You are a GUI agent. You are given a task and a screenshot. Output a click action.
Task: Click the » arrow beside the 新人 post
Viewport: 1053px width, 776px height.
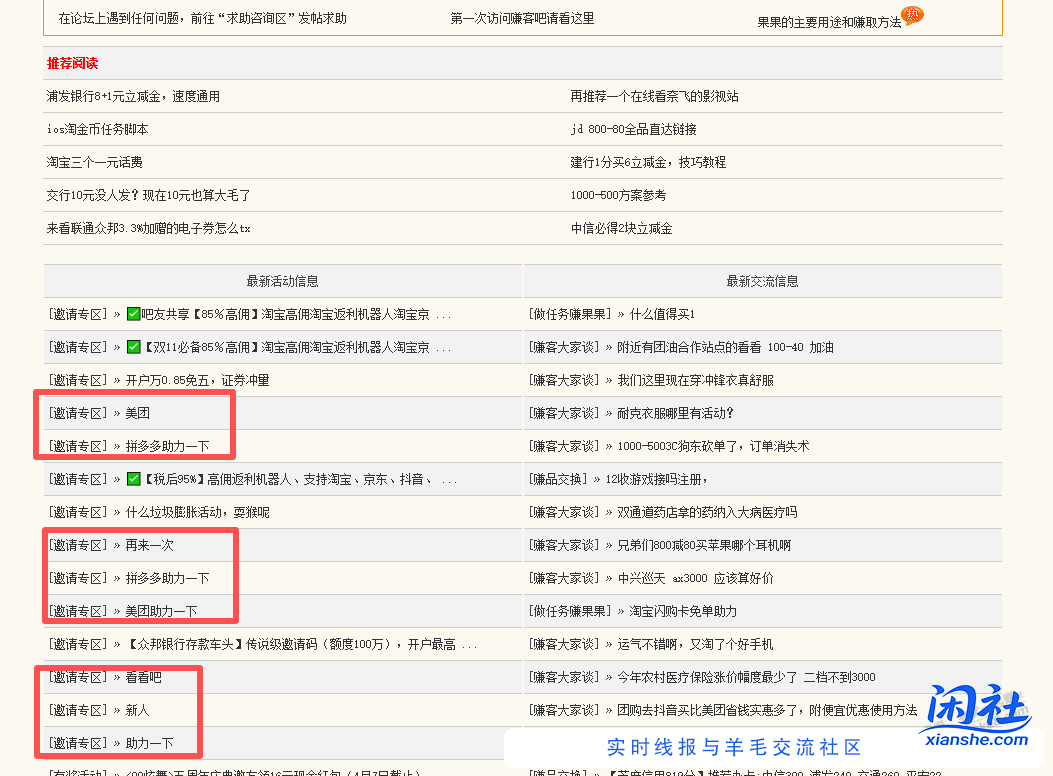coord(118,710)
